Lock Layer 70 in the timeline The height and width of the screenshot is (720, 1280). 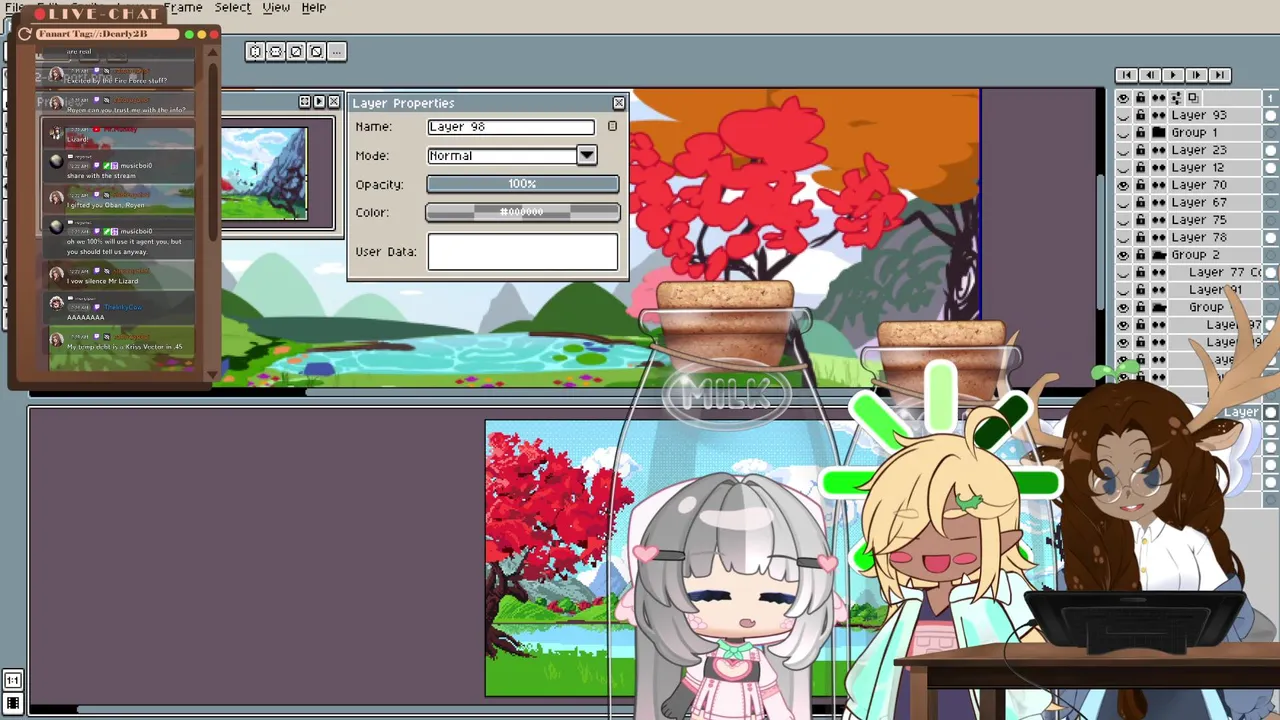pos(1140,185)
